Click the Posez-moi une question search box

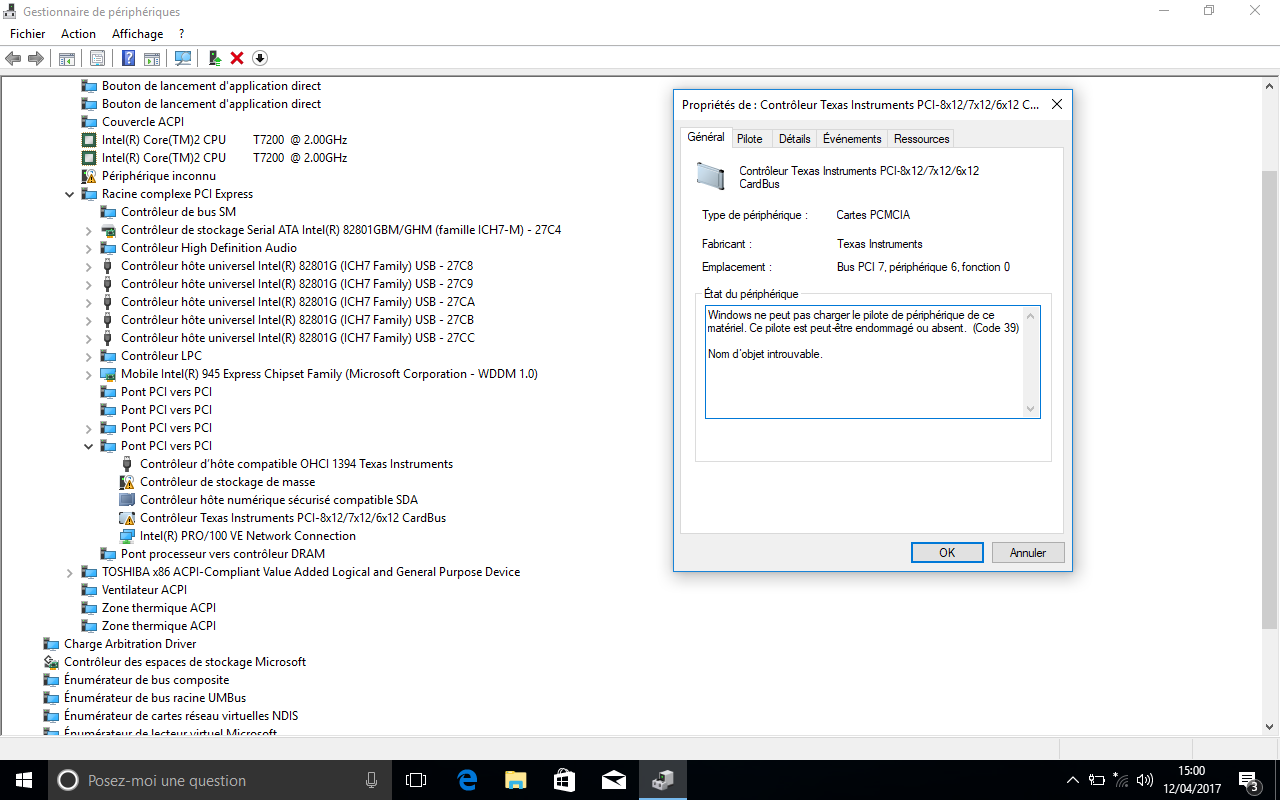(x=220, y=780)
